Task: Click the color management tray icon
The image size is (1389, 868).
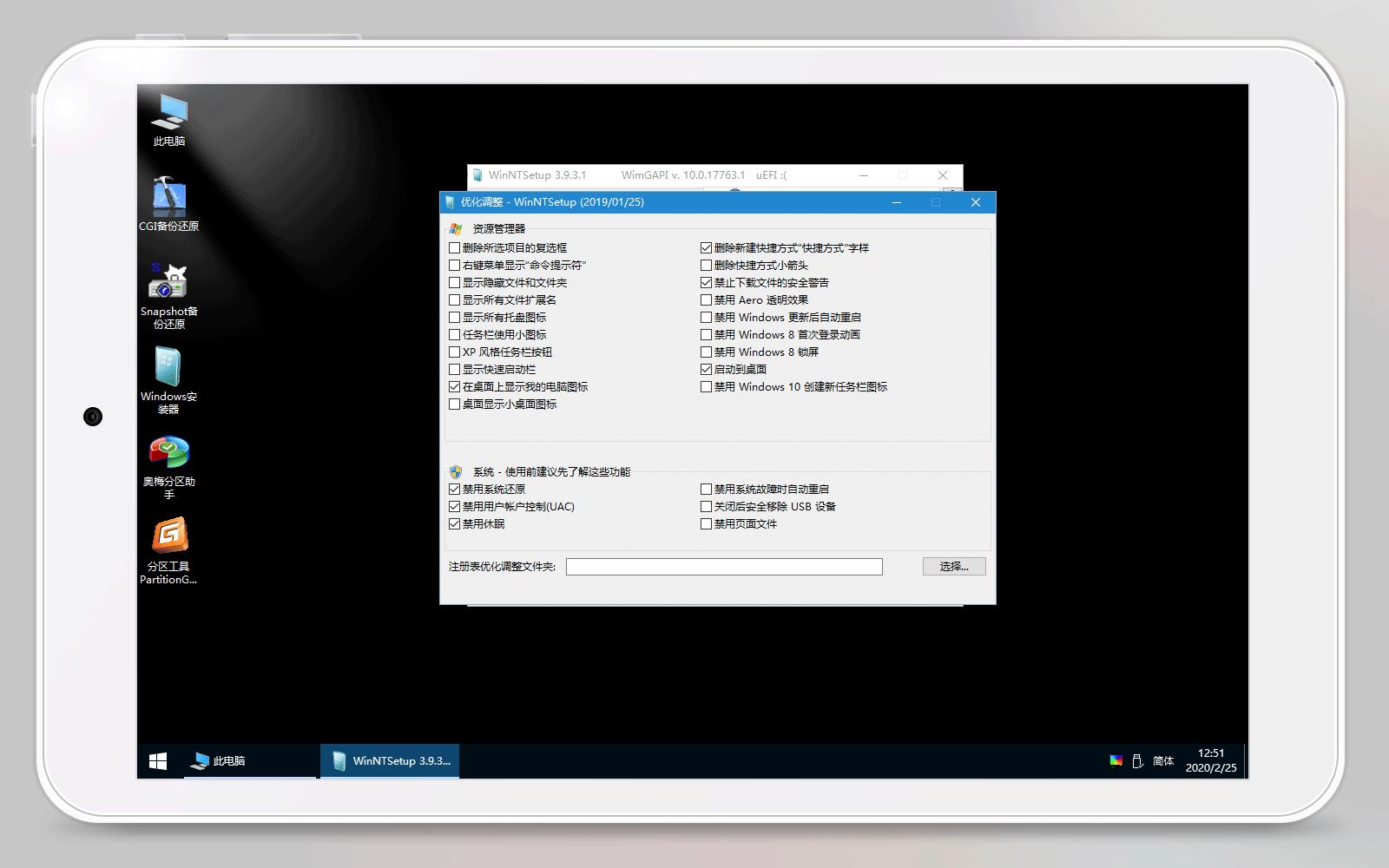Action: 1115,760
